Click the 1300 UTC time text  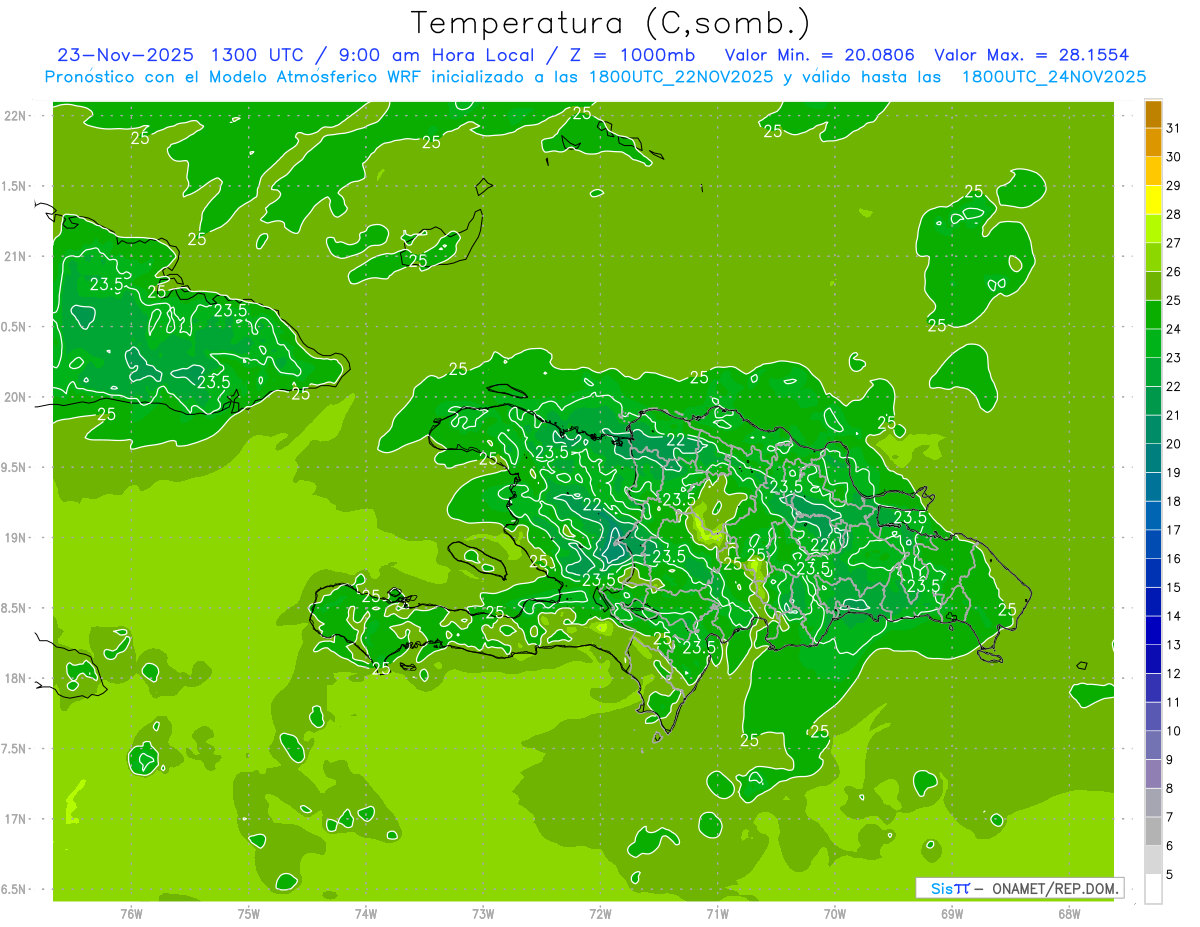[x=255, y=55]
